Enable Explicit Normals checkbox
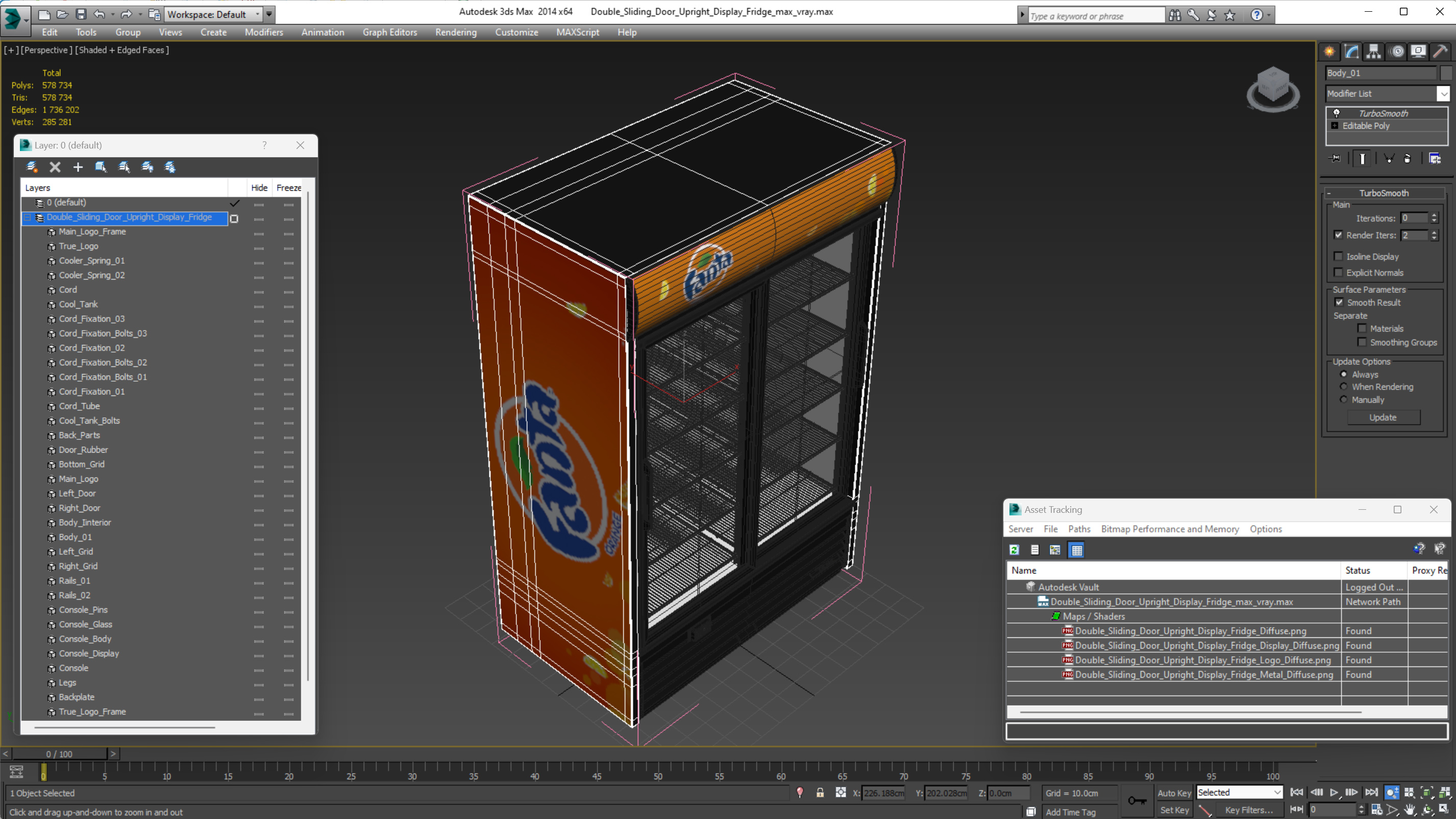The image size is (1456, 819). [x=1339, y=272]
